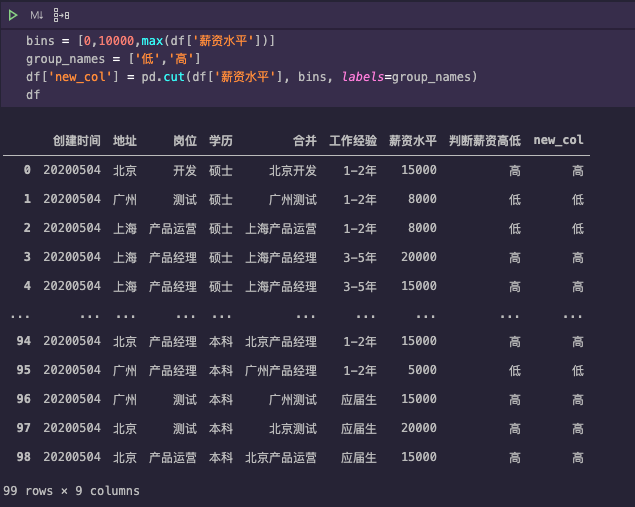Click the final df line in the cell
635x507 pixels.
34,95
